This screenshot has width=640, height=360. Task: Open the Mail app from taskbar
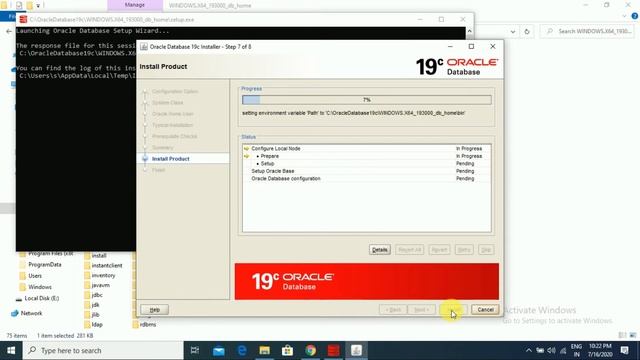coord(218,351)
